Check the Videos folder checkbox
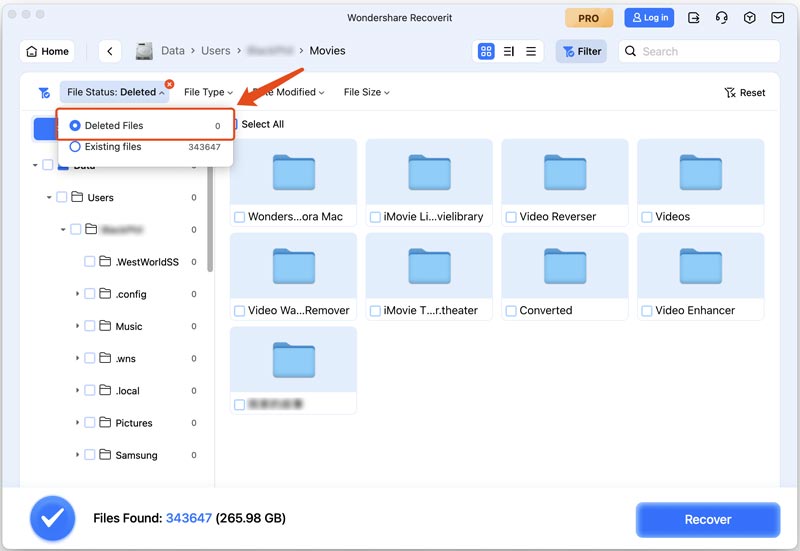Screen dimensions: 800x551 pyautogui.click(x=646, y=217)
